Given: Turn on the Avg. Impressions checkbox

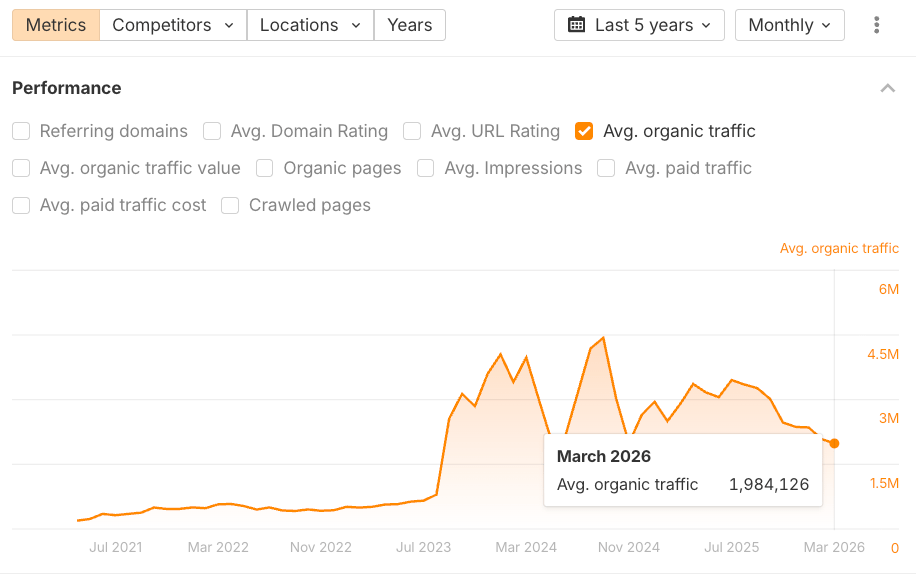Looking at the screenshot, I should (x=426, y=168).
